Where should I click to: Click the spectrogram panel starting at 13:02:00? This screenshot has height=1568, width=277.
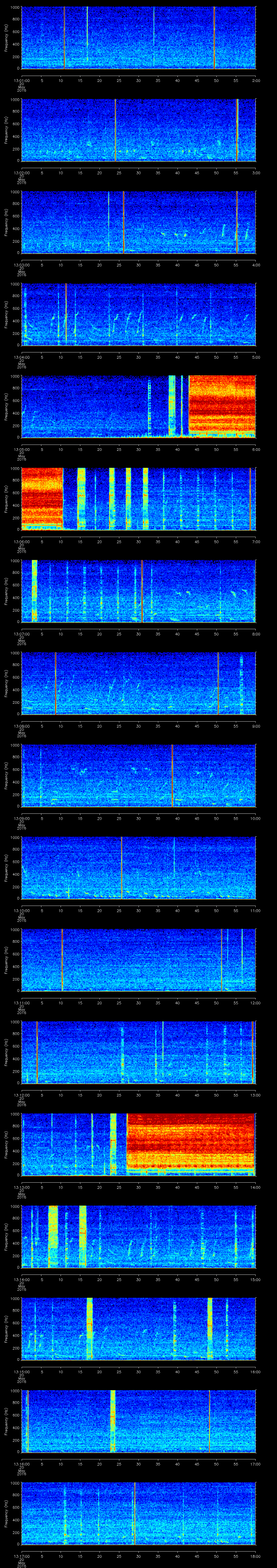click(x=139, y=130)
